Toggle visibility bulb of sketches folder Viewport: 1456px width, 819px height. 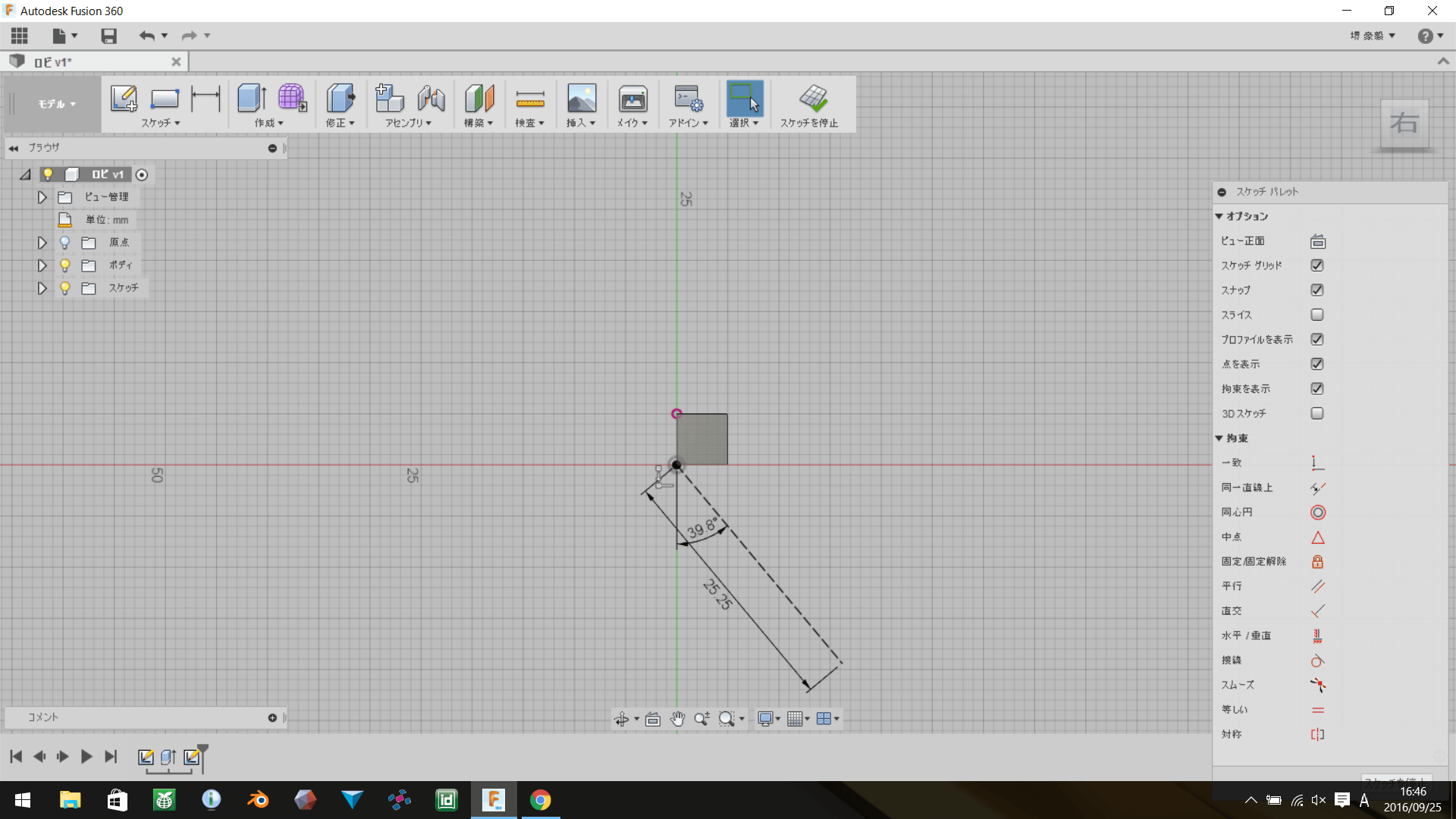pos(65,288)
